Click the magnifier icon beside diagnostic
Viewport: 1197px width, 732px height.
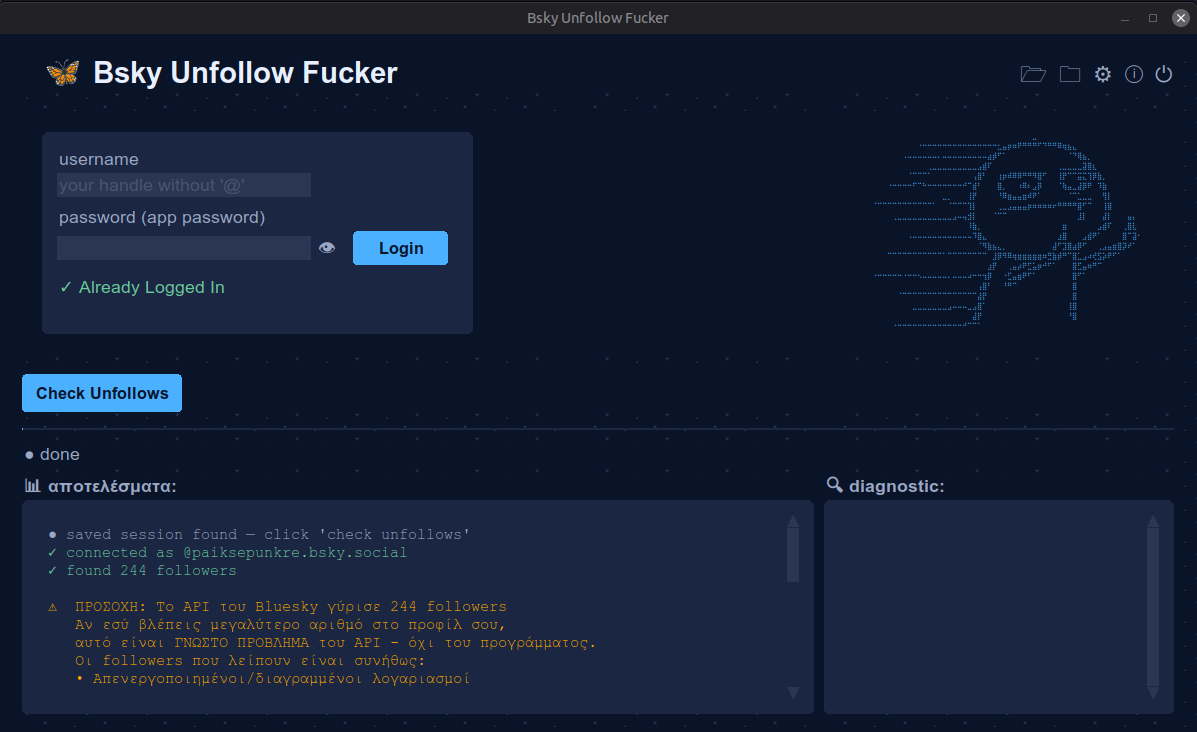point(835,485)
